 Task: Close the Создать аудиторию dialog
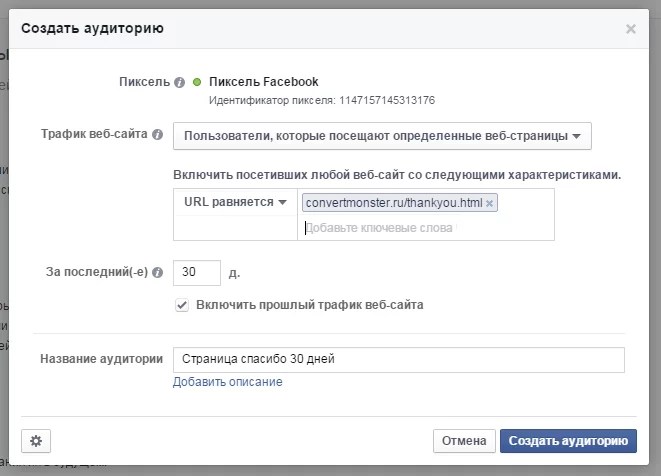point(630,29)
